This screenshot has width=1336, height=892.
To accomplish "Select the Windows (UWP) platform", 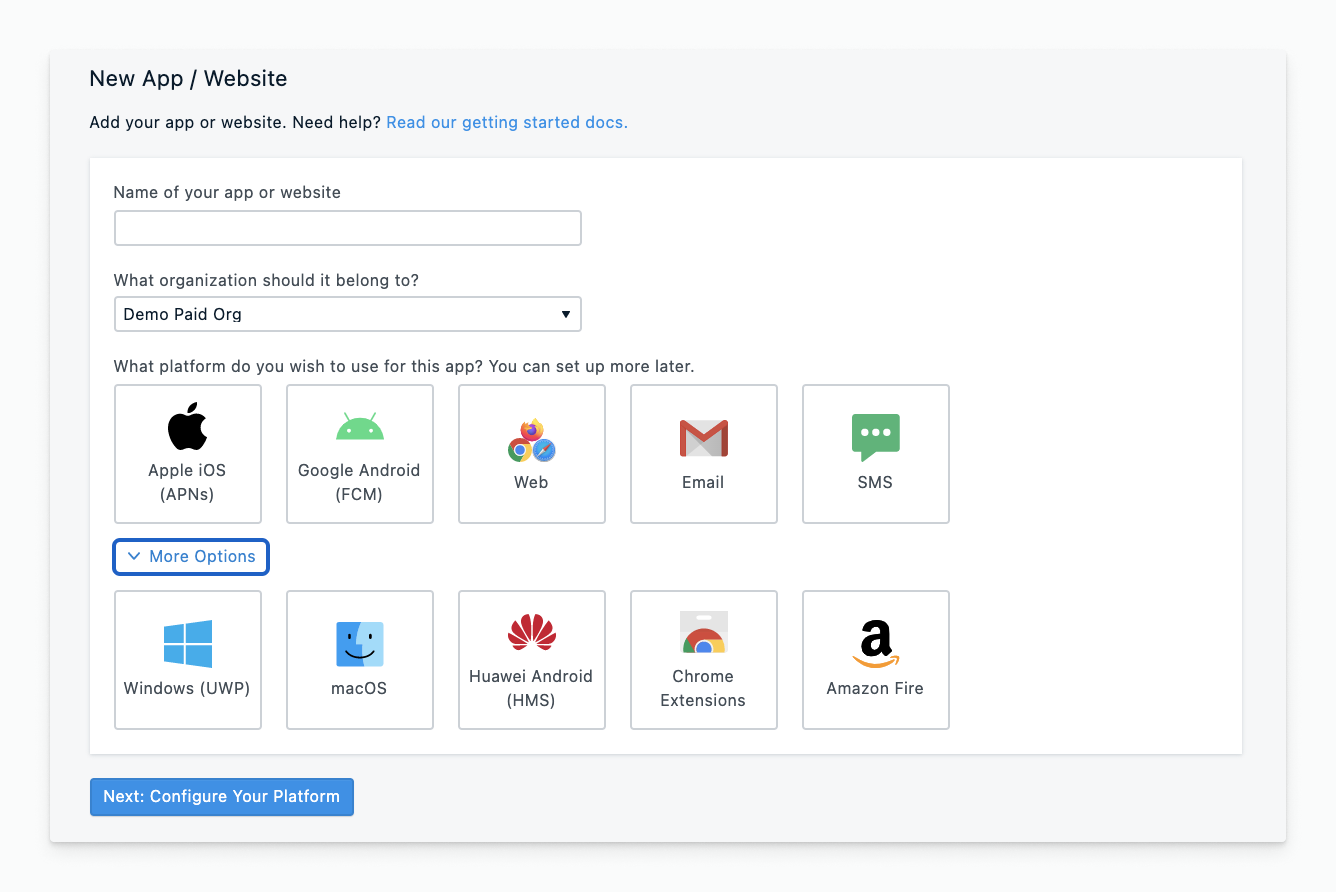I will click(188, 660).
